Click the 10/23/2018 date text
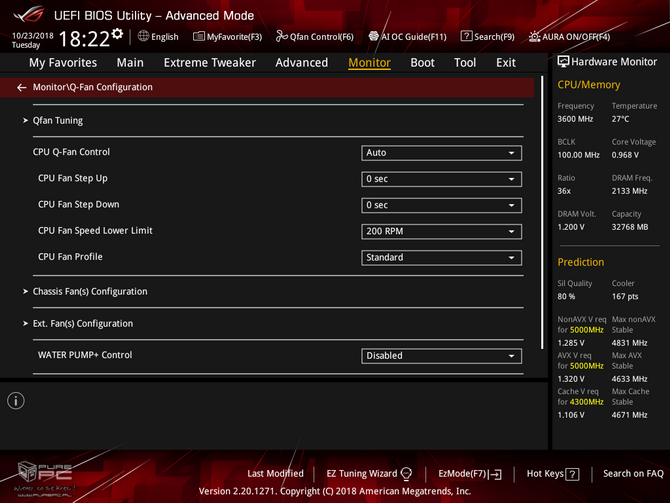670x503 pixels. pos(32,35)
